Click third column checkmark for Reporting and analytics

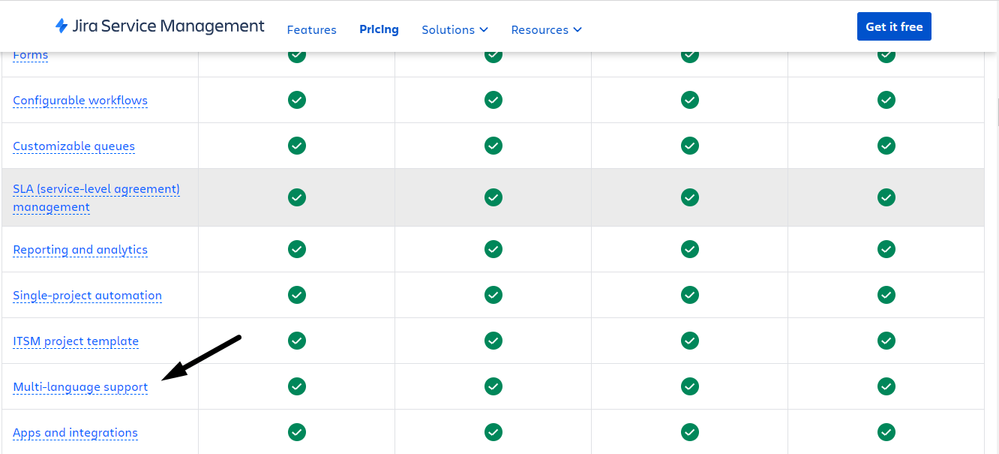point(690,249)
